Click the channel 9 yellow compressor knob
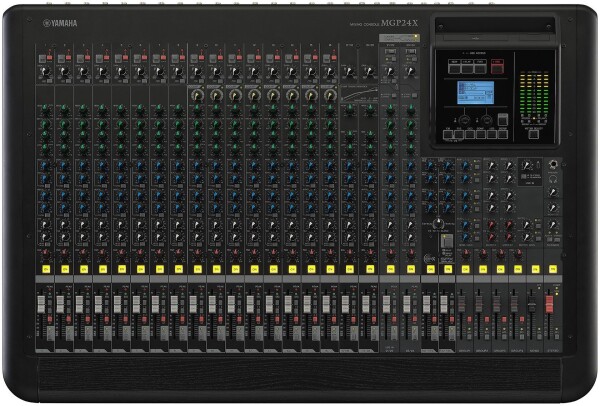The height and width of the screenshot is (406, 600). (x=197, y=95)
